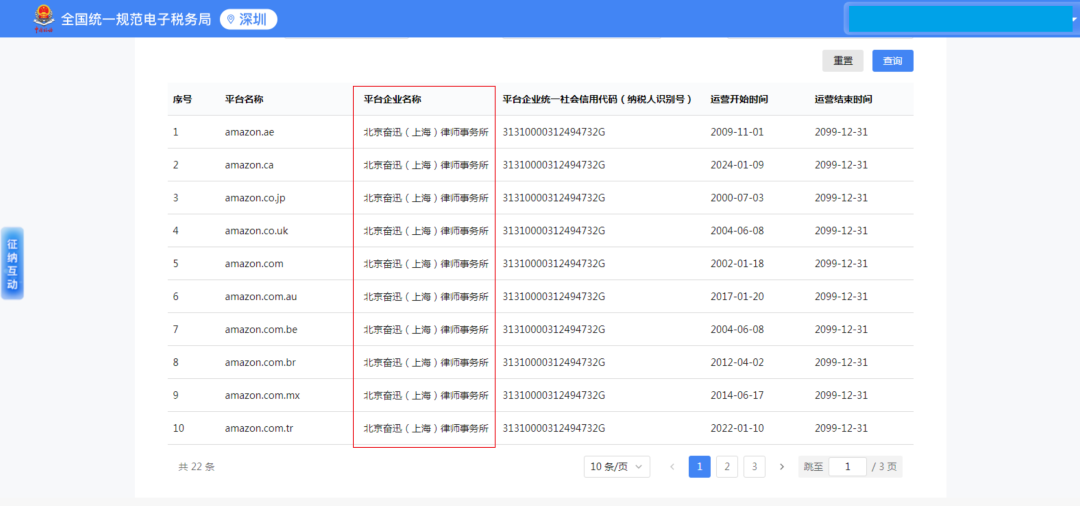The width and height of the screenshot is (1080, 506).
Task: Open the 征纳互动 side panel
Action: (x=12, y=263)
